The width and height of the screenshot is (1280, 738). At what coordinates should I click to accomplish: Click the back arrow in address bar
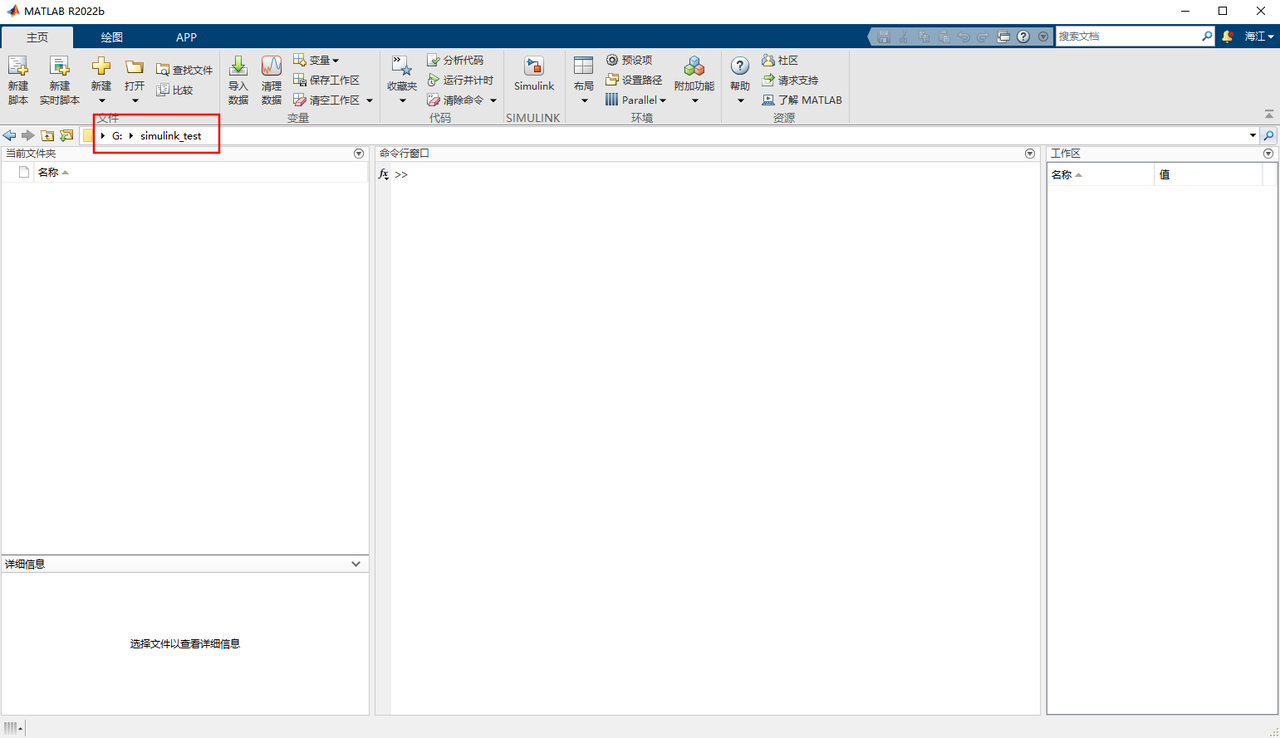pos(10,135)
